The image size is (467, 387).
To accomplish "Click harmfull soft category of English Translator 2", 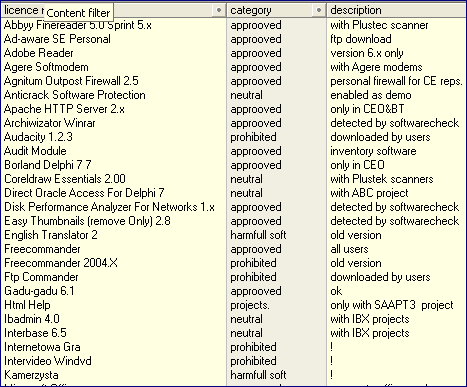I will [x=258, y=235].
